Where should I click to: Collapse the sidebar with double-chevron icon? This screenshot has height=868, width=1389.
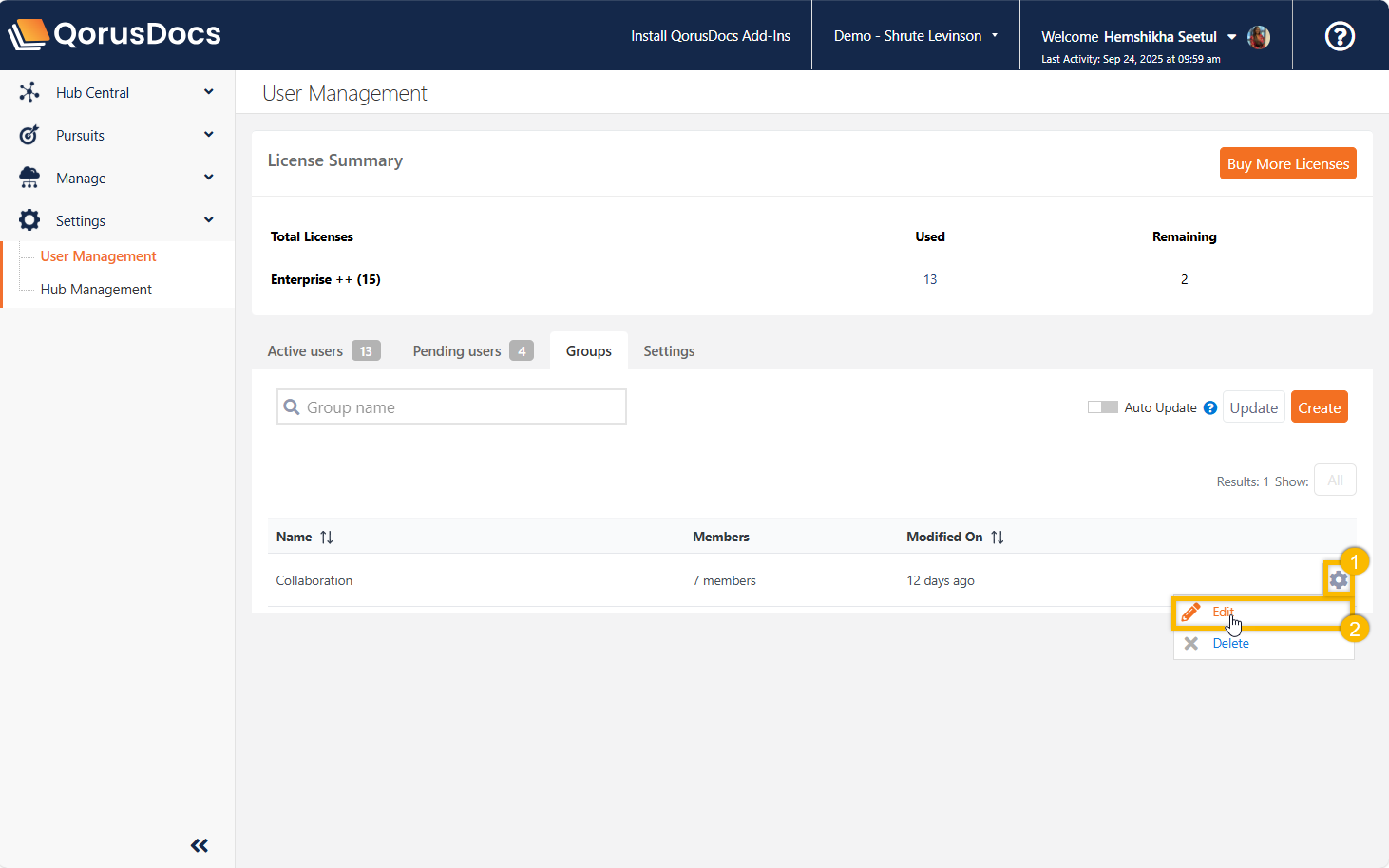click(200, 845)
